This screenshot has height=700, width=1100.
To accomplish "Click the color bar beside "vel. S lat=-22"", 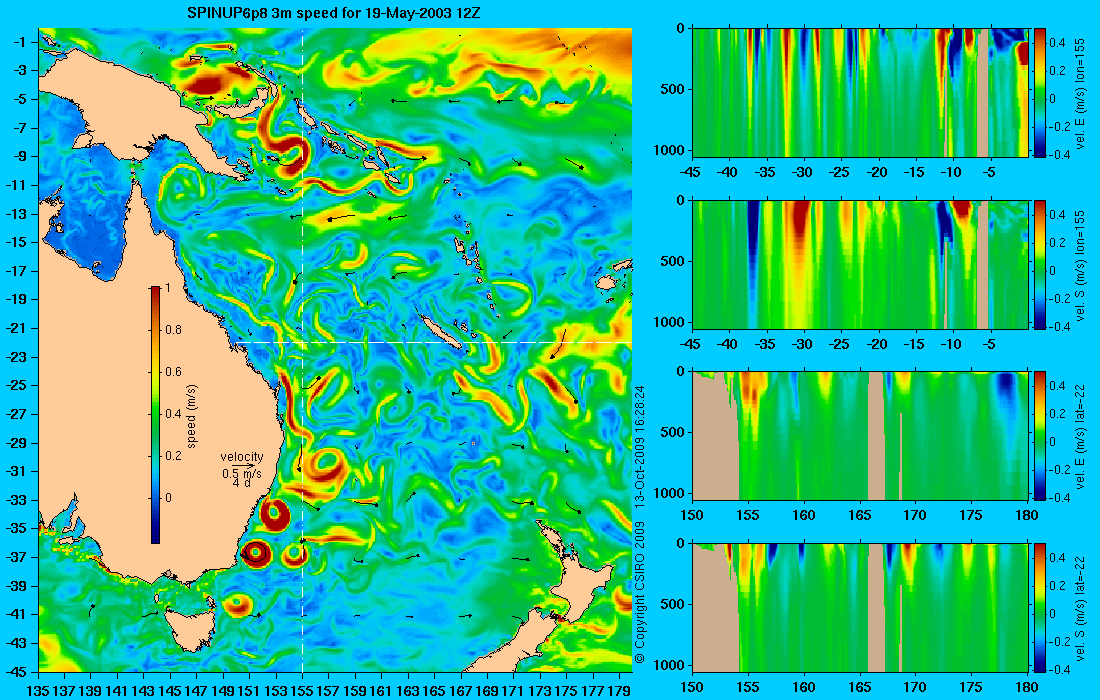I will click(1040, 607).
